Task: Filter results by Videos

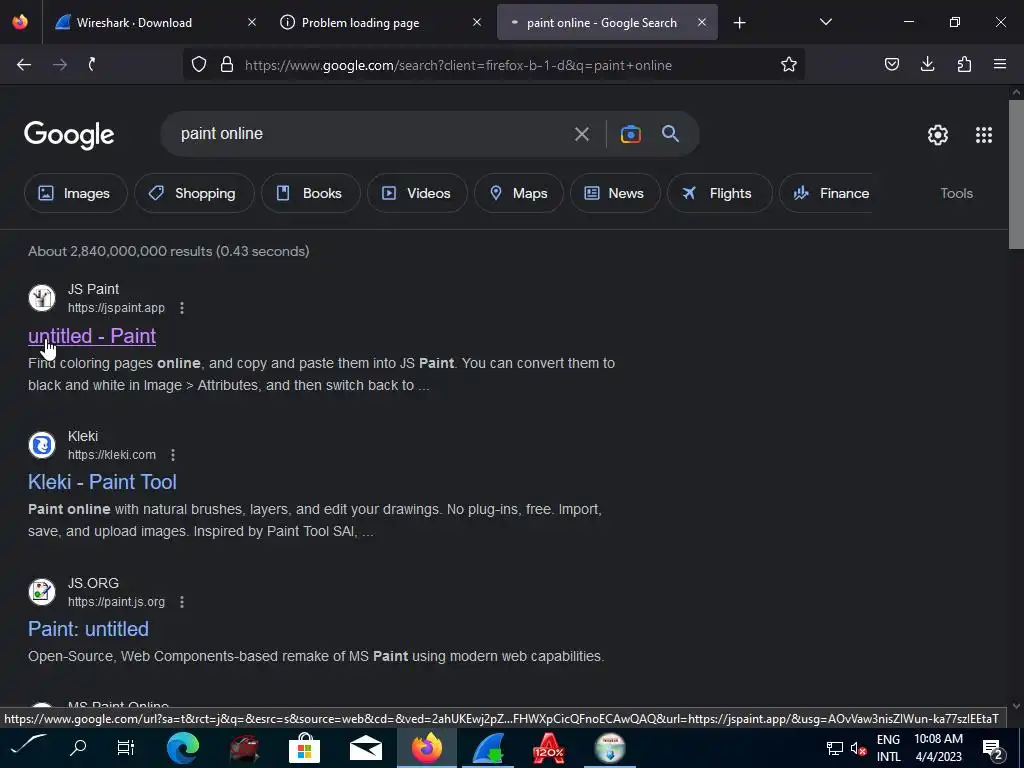Action: click(x=417, y=193)
